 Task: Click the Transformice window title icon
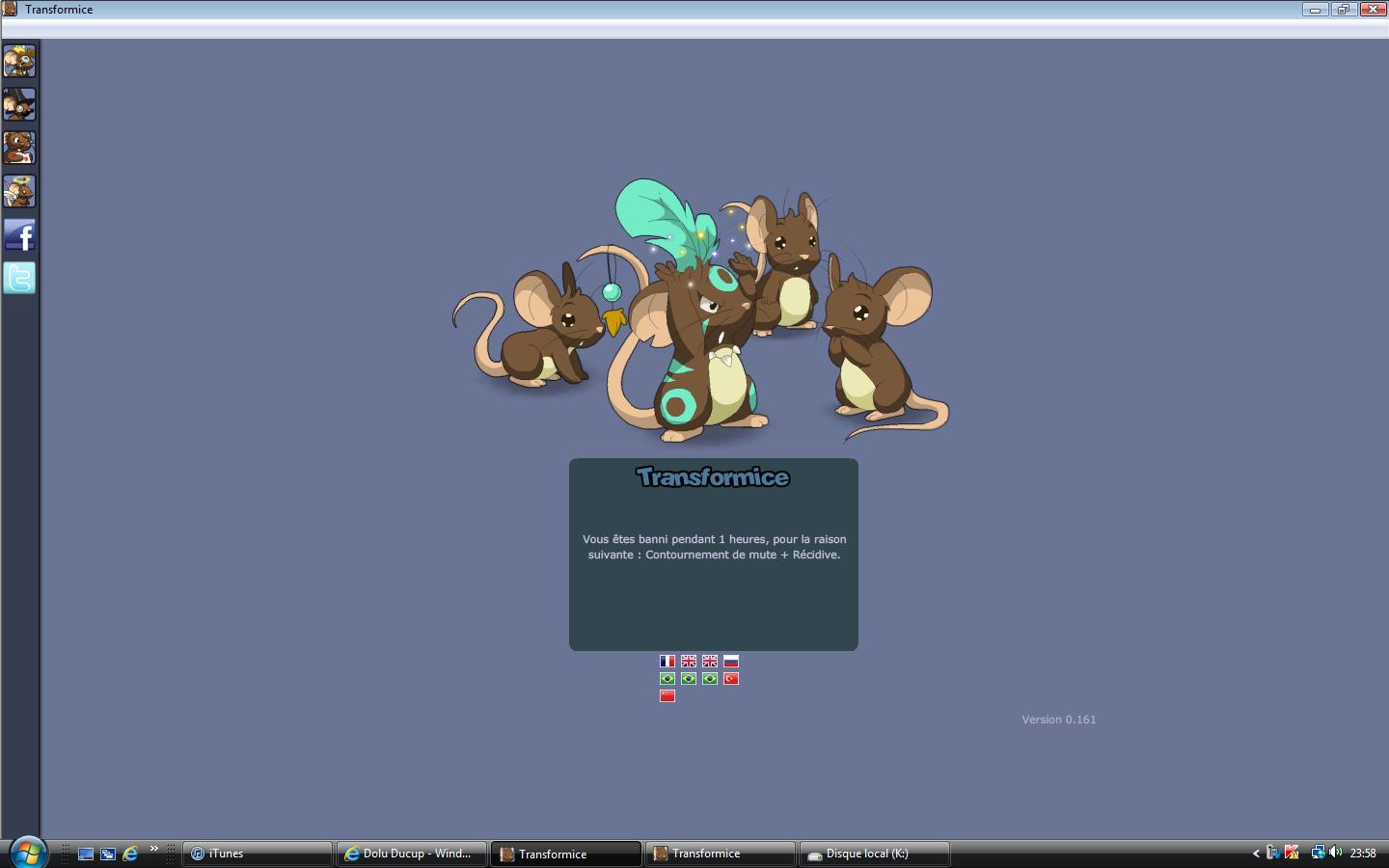(x=10, y=9)
